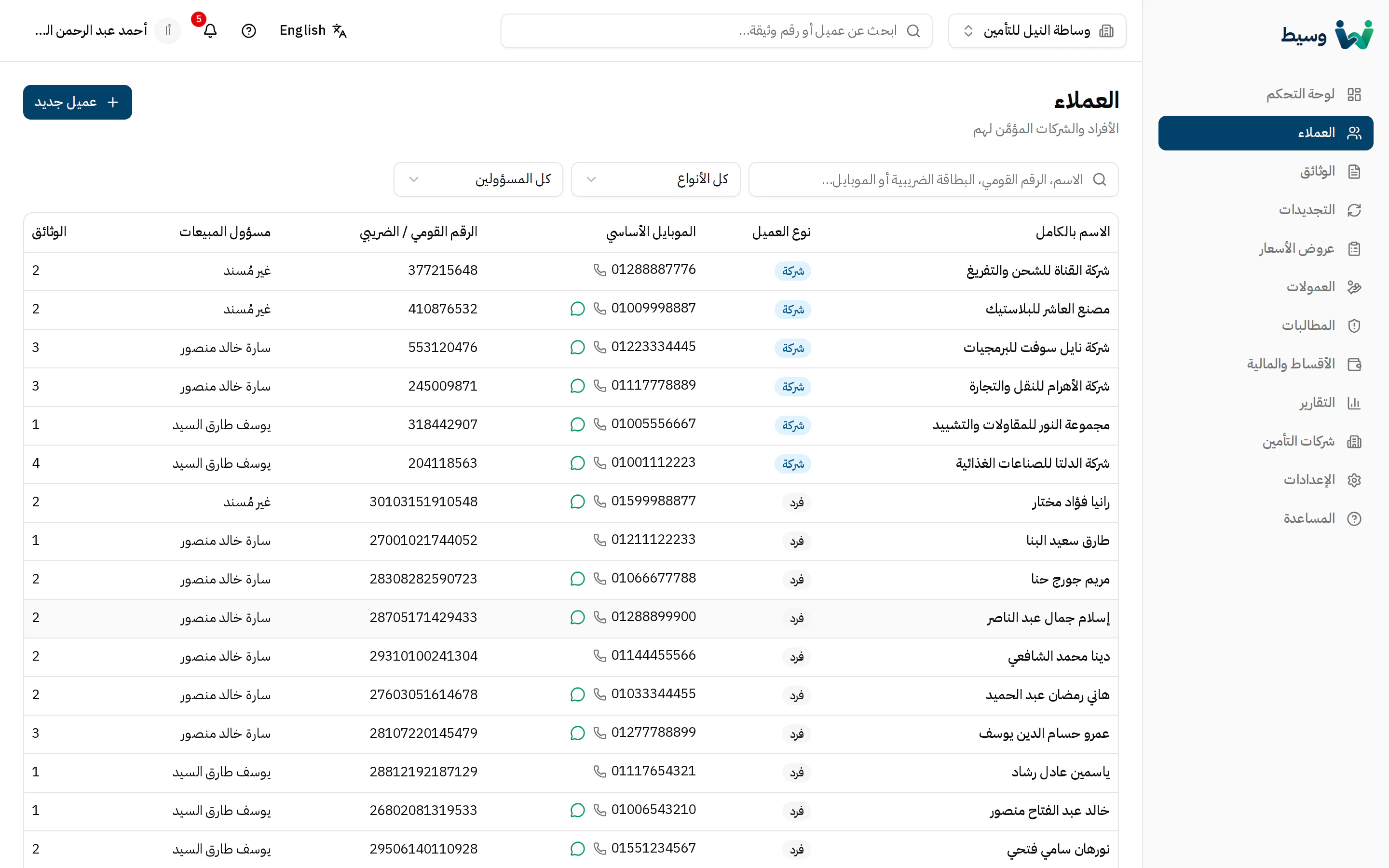Open التجديدات in sidebar
The width and height of the screenshot is (1389, 868).
point(1266,210)
